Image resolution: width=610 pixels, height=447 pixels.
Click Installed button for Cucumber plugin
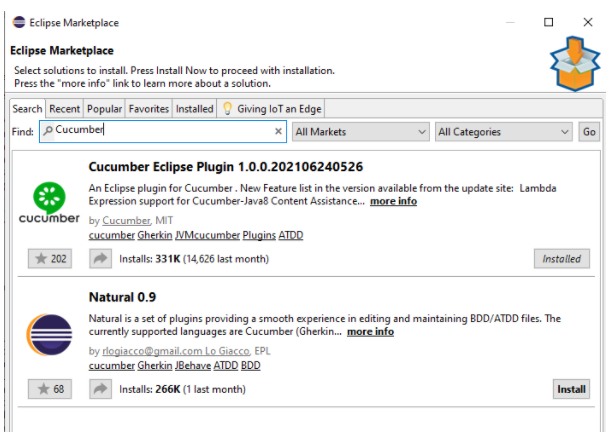click(x=562, y=259)
